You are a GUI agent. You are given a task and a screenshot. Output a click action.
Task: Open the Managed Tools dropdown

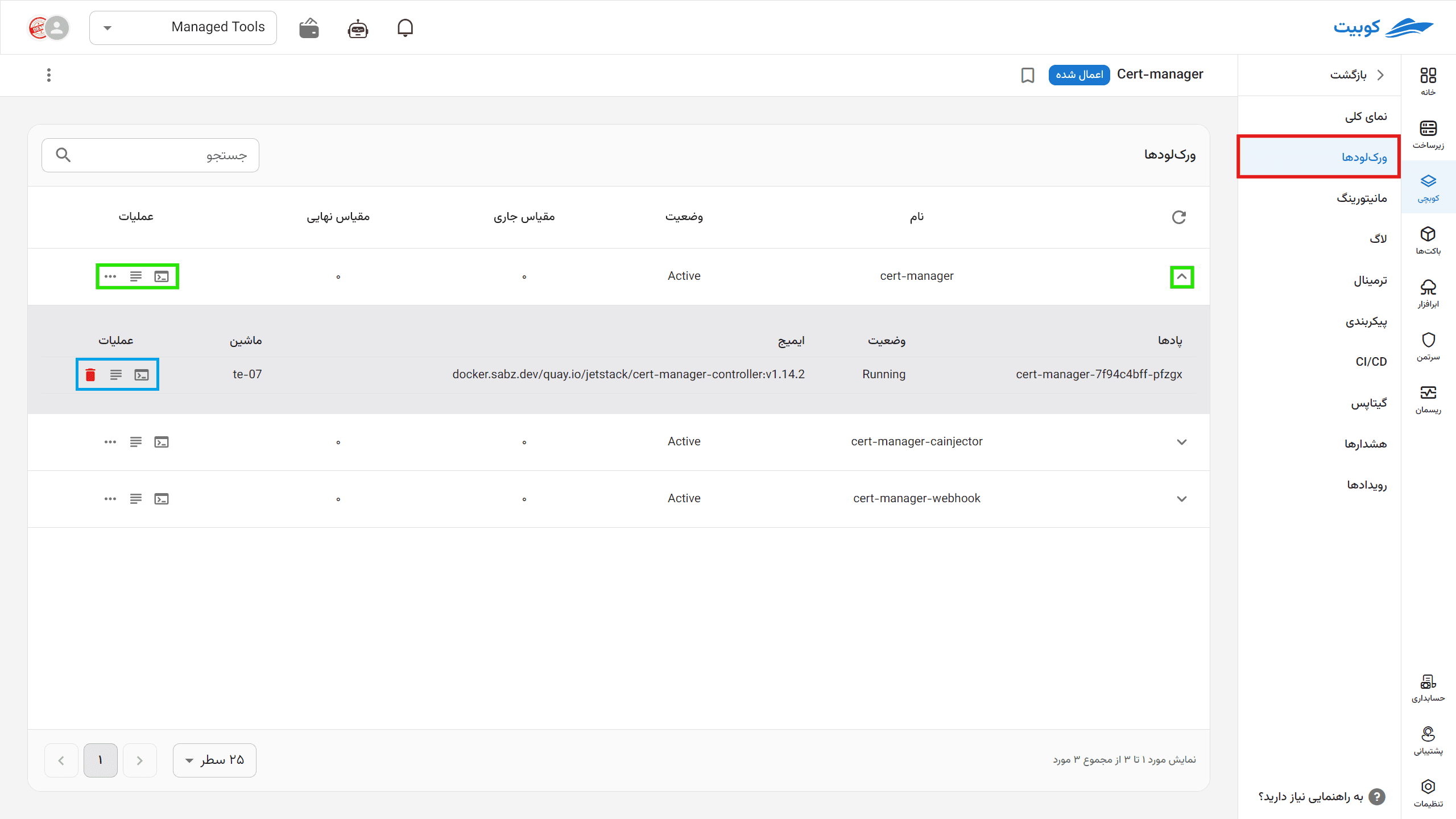[183, 27]
